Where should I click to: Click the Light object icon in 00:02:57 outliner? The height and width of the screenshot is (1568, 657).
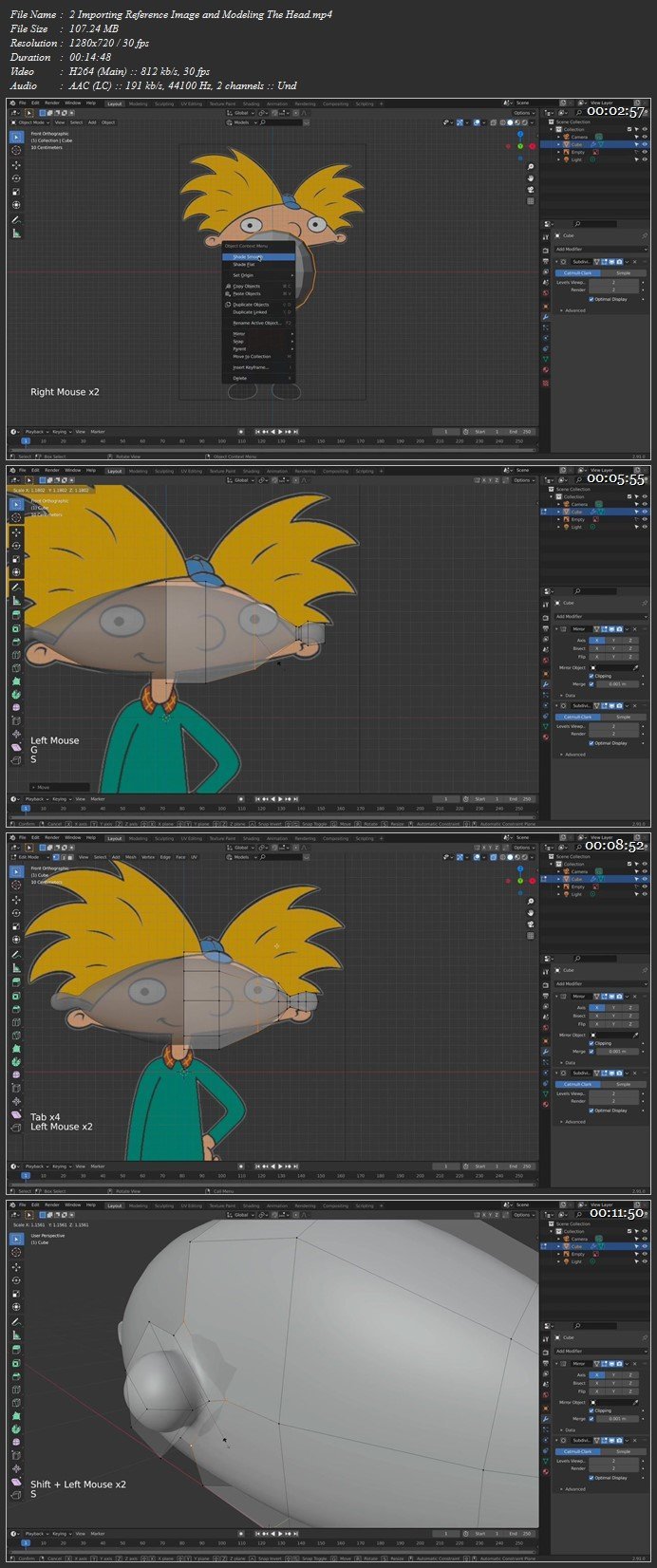coord(567,159)
